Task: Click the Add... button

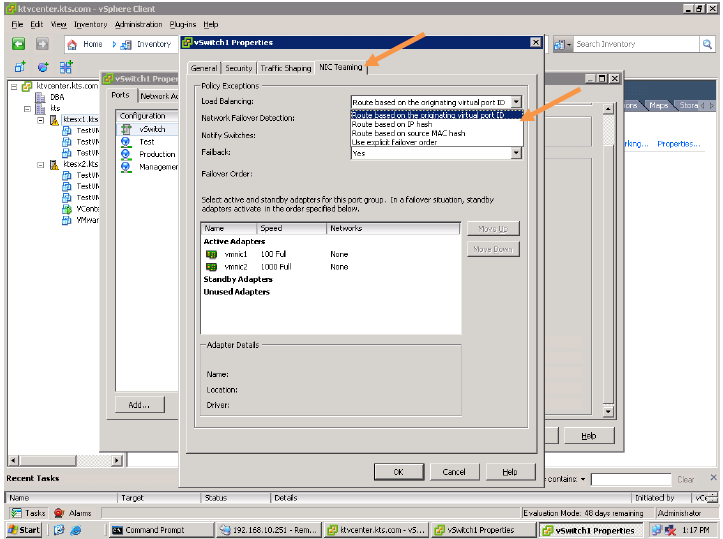Action: 139,404
